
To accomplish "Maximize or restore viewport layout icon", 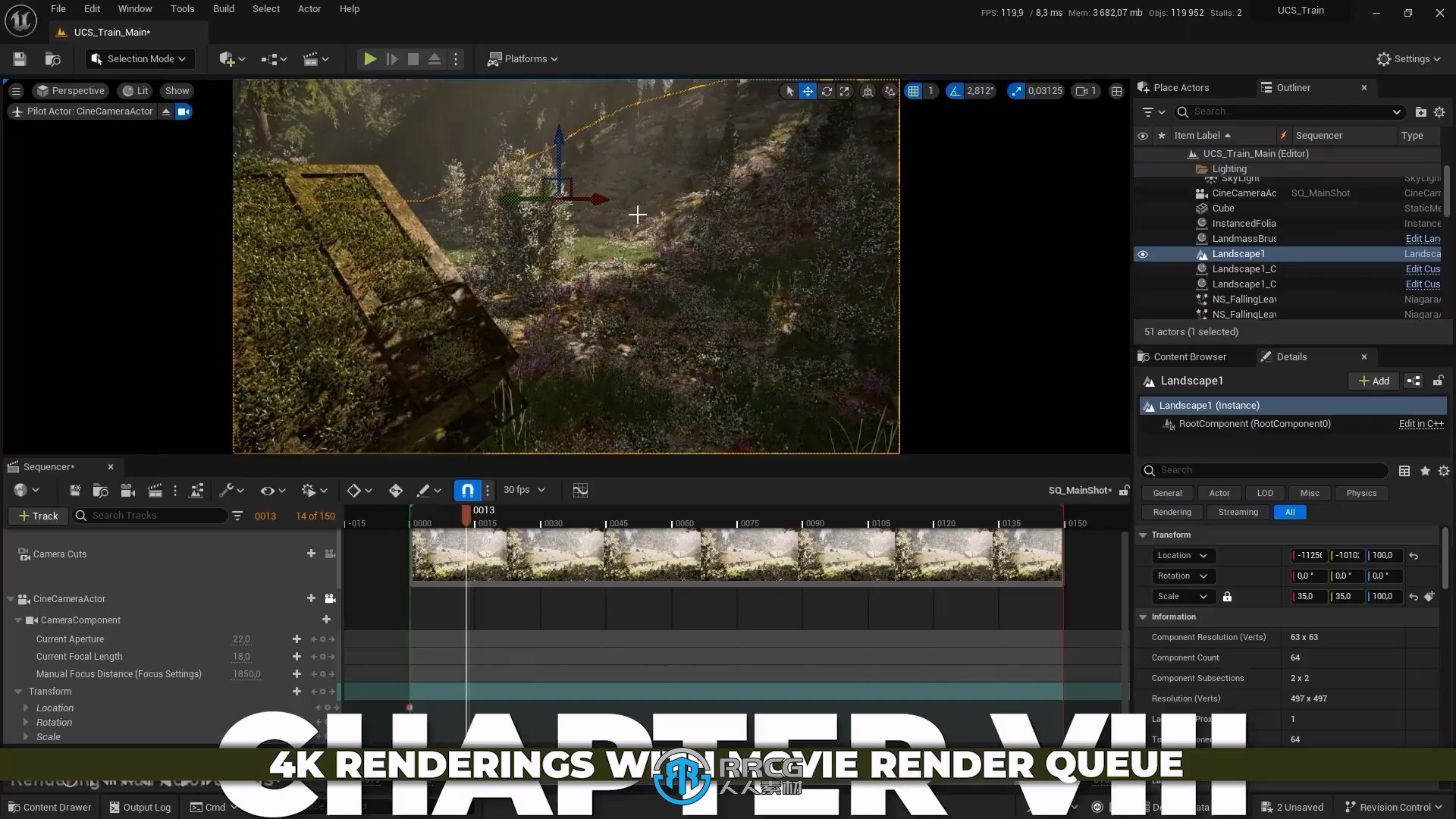I will [x=1116, y=91].
